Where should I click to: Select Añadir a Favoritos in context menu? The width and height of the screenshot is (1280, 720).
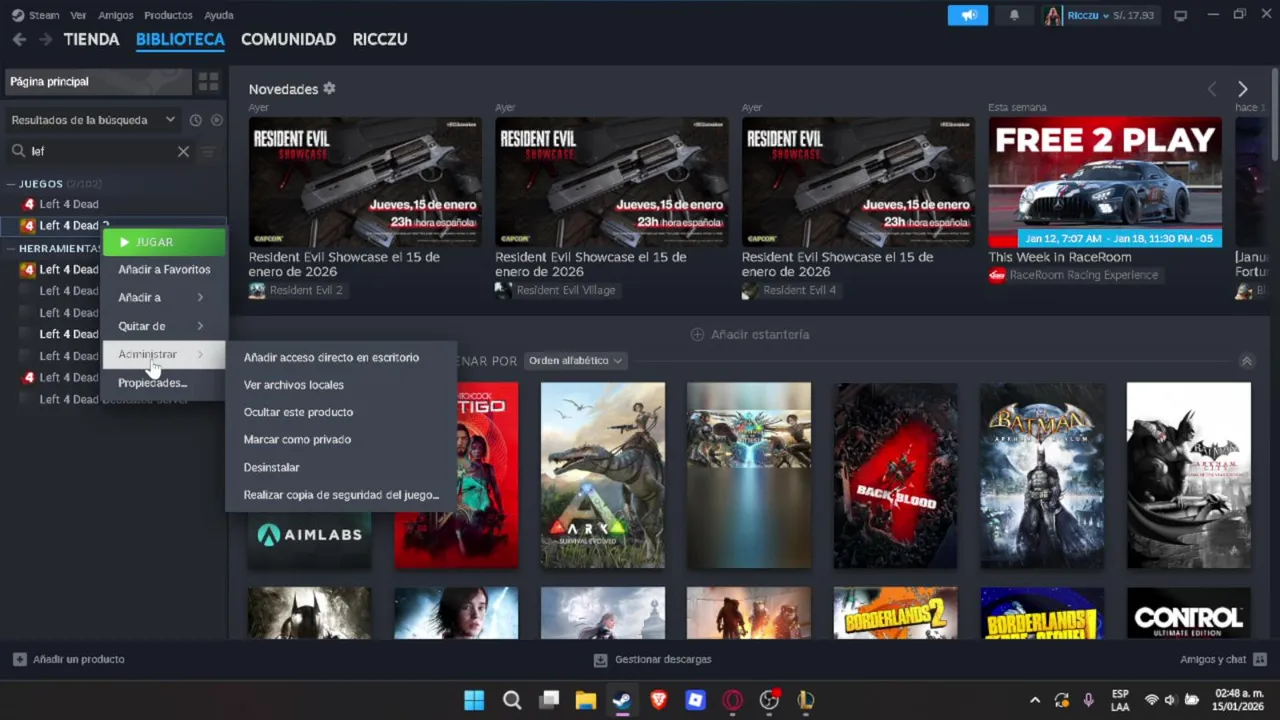[164, 270]
